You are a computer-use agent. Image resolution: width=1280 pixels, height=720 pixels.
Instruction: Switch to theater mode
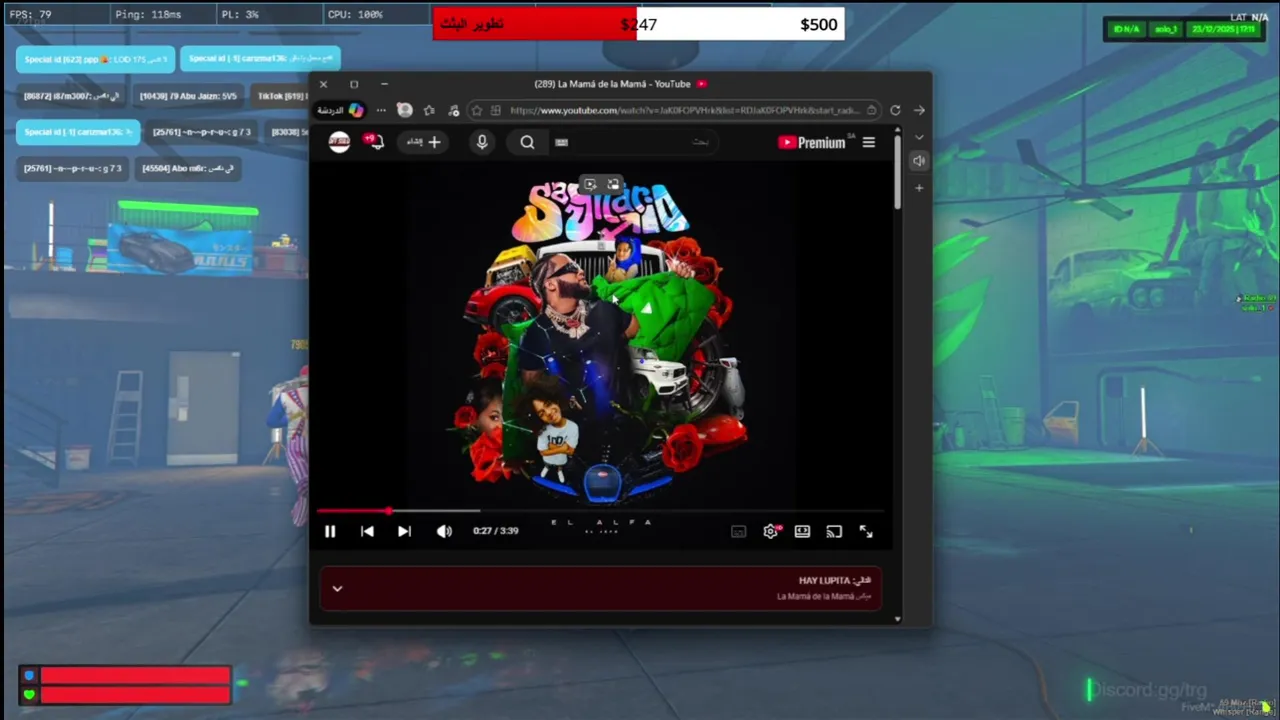(802, 531)
